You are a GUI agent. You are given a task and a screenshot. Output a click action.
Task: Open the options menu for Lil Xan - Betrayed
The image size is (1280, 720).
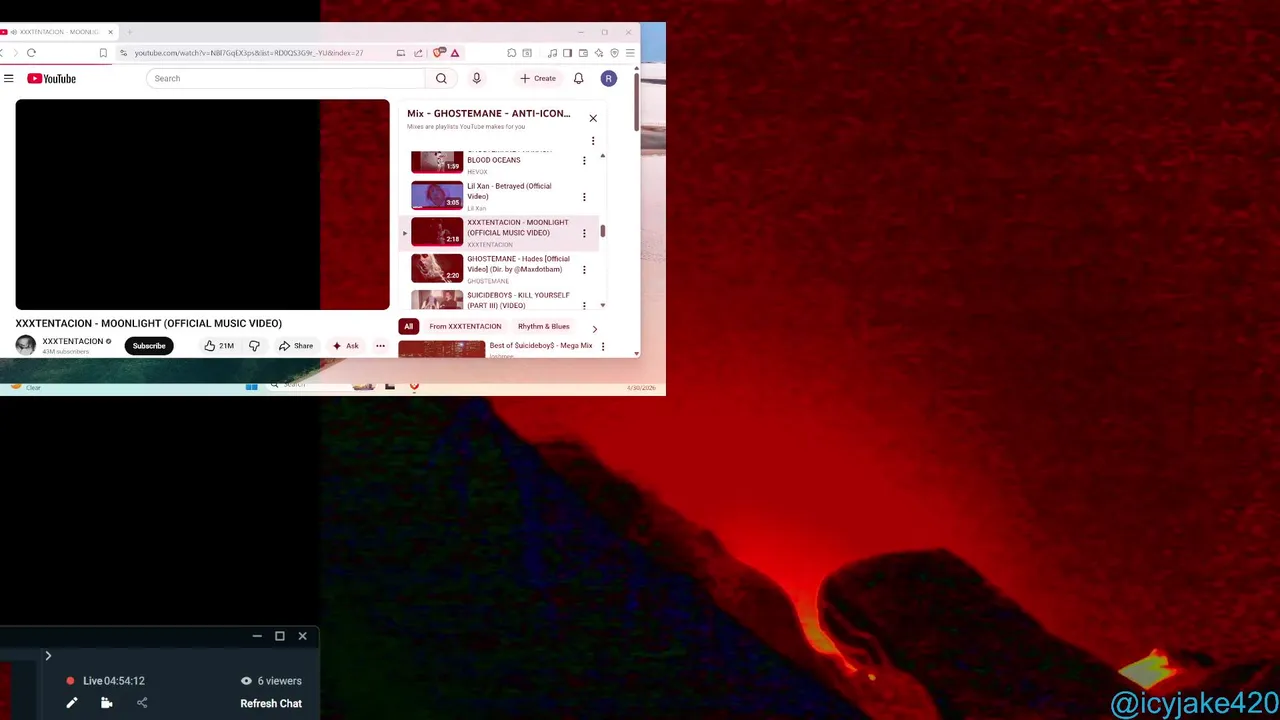584,197
